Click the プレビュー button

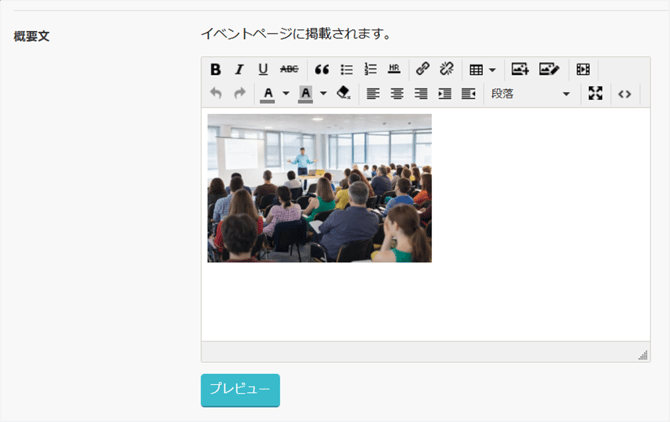(x=240, y=390)
